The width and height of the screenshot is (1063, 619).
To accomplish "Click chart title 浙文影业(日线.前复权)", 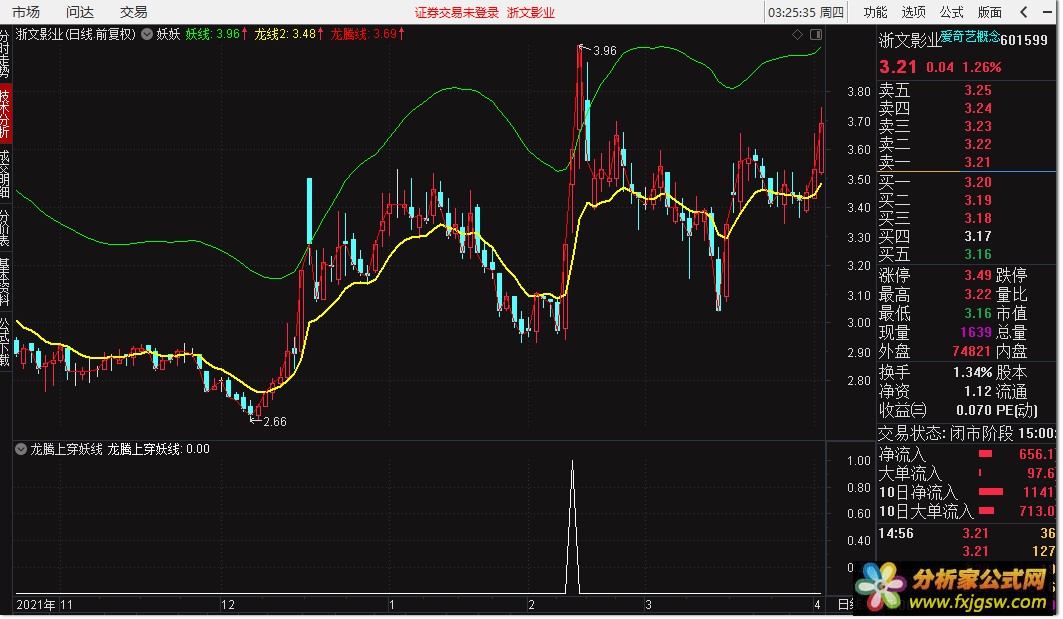I will 76,34.
